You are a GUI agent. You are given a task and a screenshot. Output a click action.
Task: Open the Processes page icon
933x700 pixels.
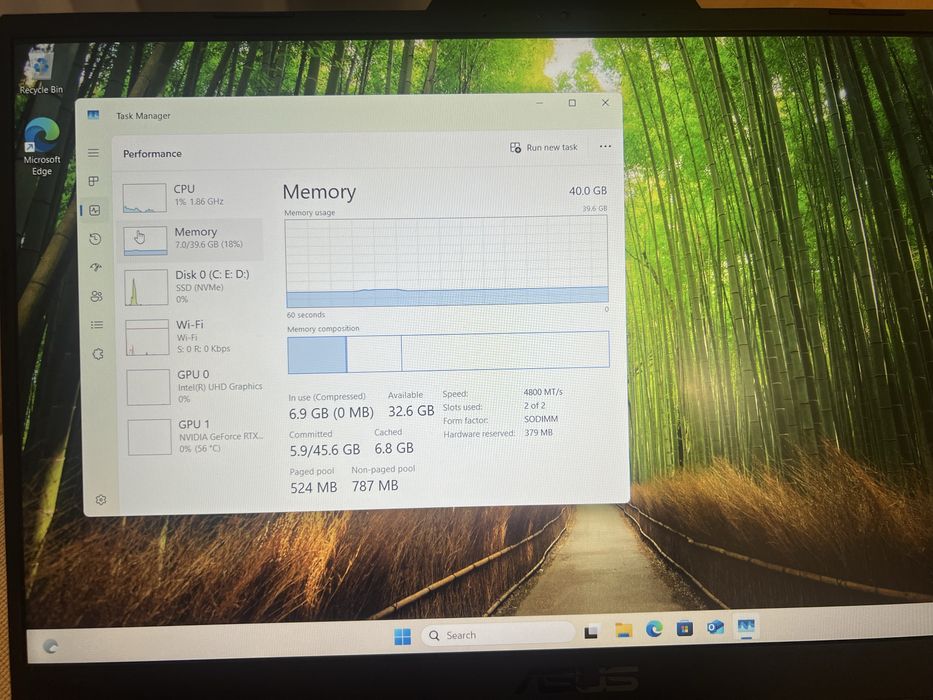pos(93,181)
